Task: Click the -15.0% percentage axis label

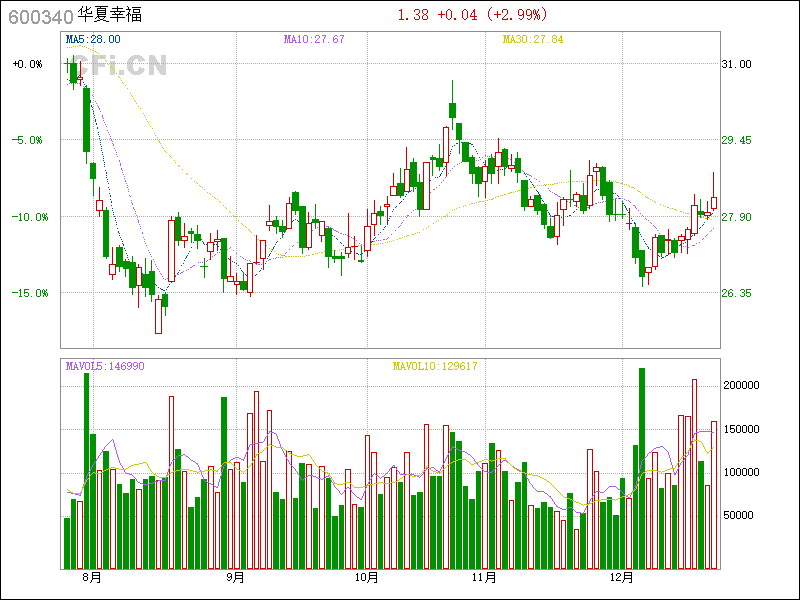Action: pos(30,293)
